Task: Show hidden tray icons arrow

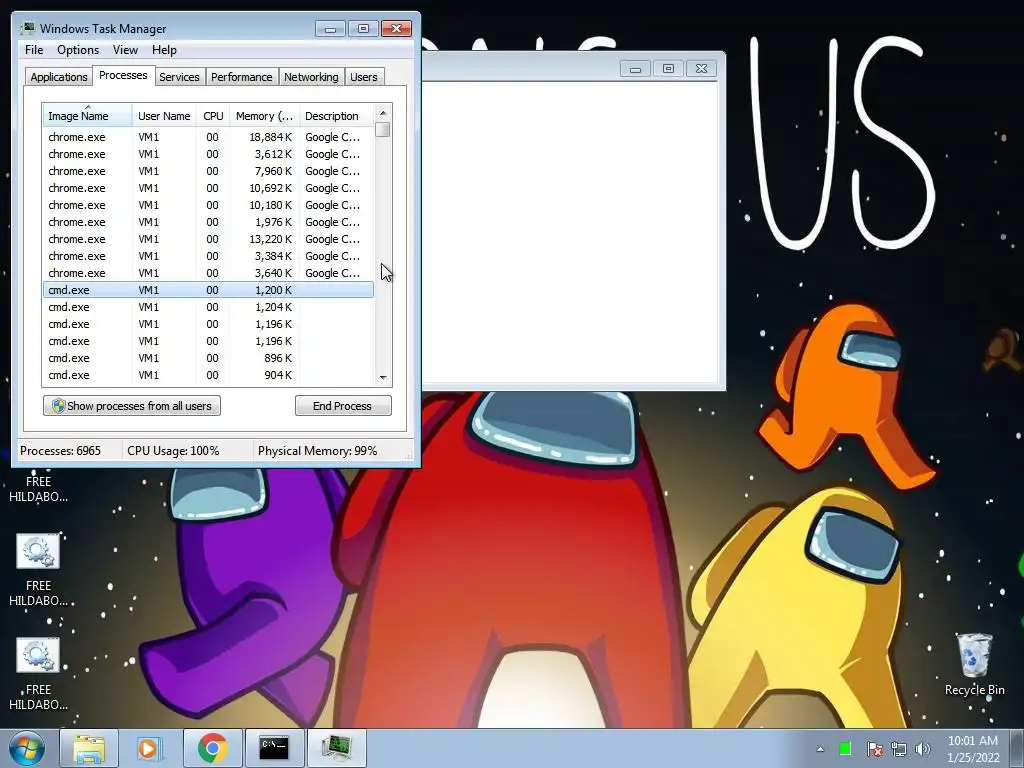Action: [820, 749]
